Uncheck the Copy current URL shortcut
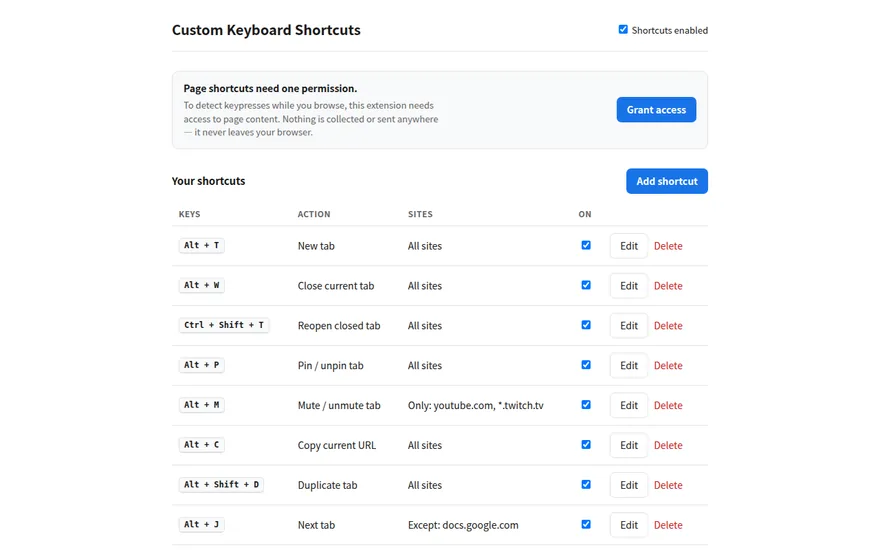The image size is (880, 550). click(x=586, y=444)
